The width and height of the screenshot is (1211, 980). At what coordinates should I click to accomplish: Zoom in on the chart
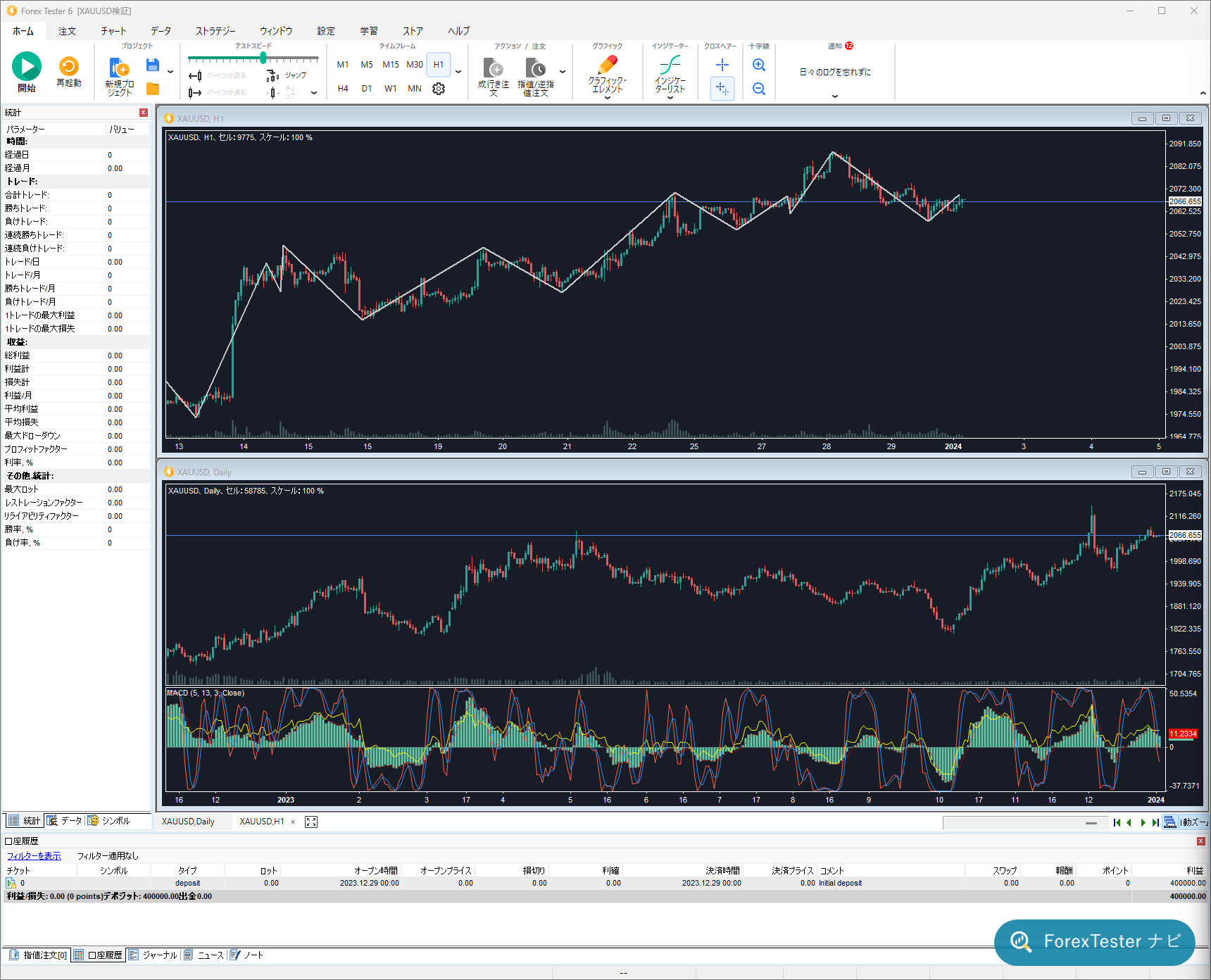(x=759, y=65)
